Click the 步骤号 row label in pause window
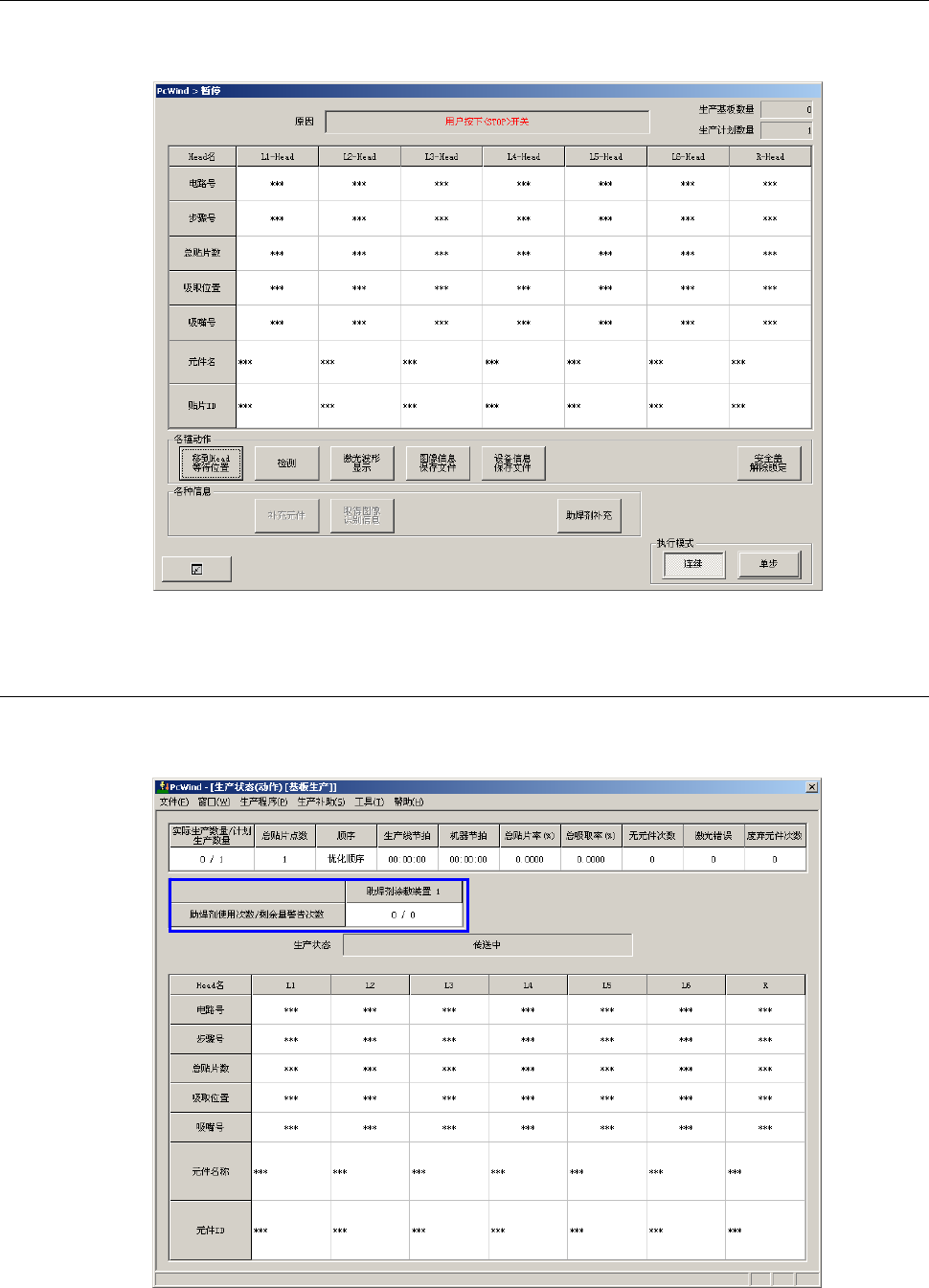The image size is (929, 1288). click(202, 218)
